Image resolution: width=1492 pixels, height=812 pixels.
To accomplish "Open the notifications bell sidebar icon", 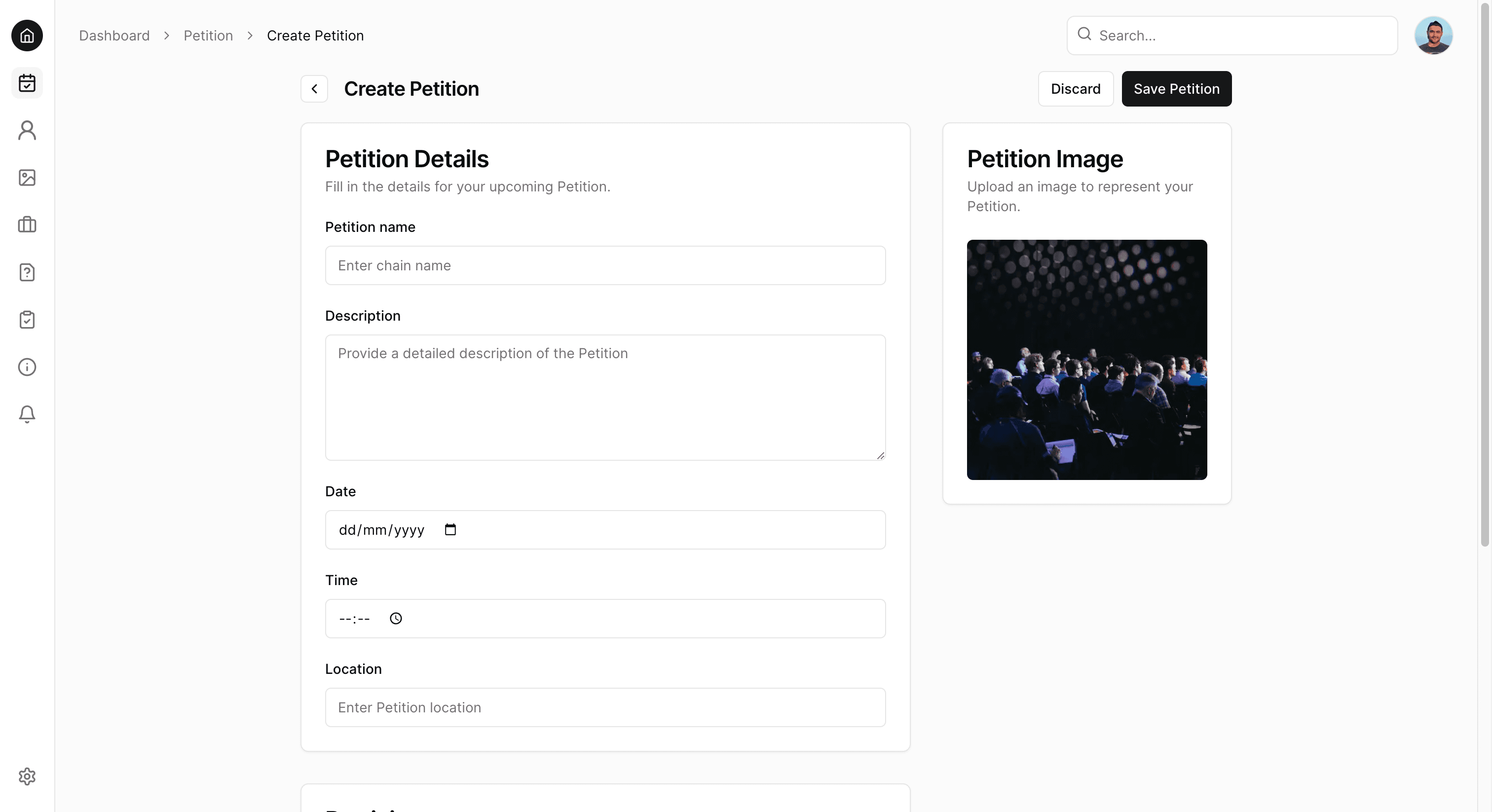I will (x=27, y=414).
